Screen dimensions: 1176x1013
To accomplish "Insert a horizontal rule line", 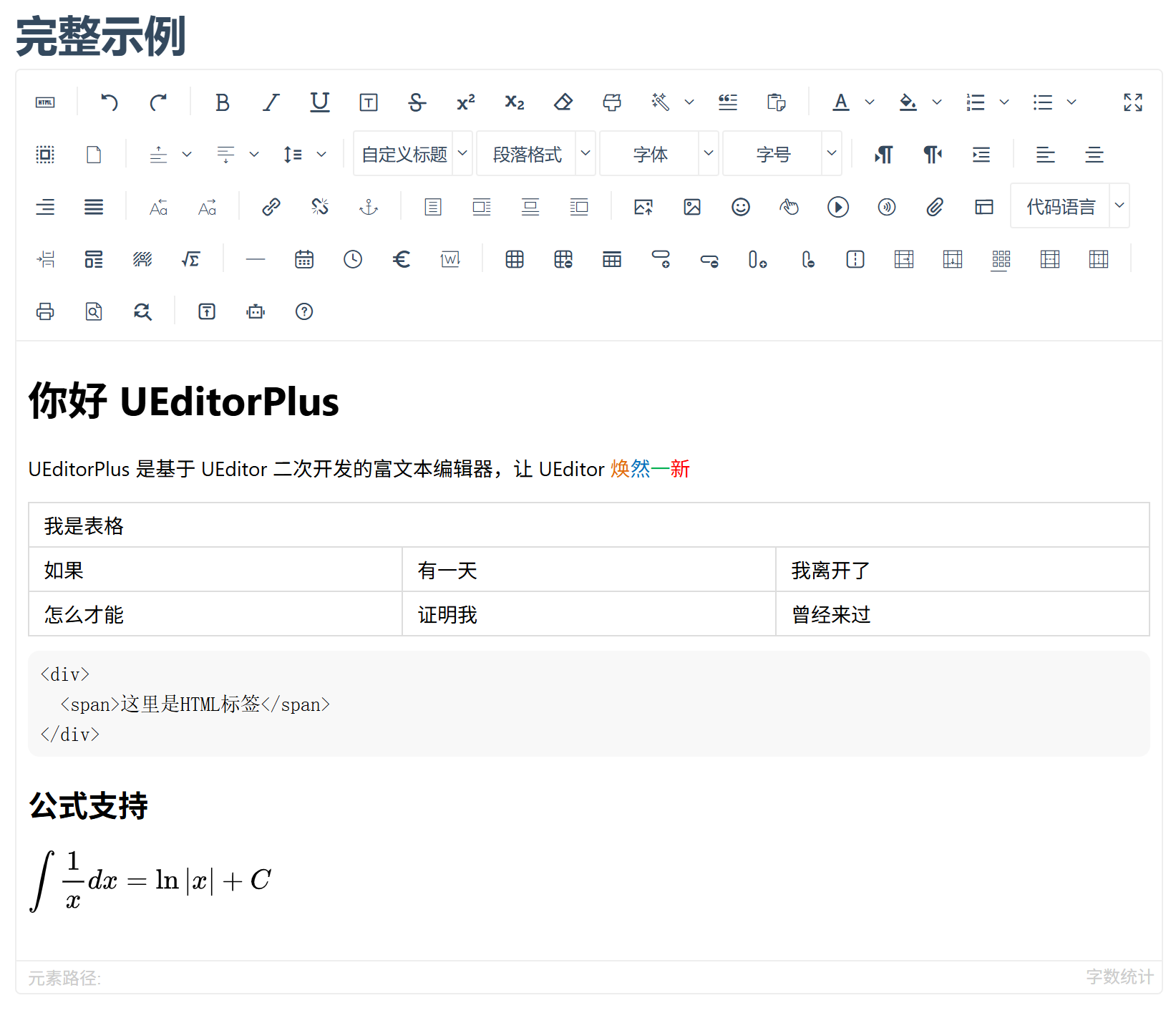I will pyautogui.click(x=256, y=259).
